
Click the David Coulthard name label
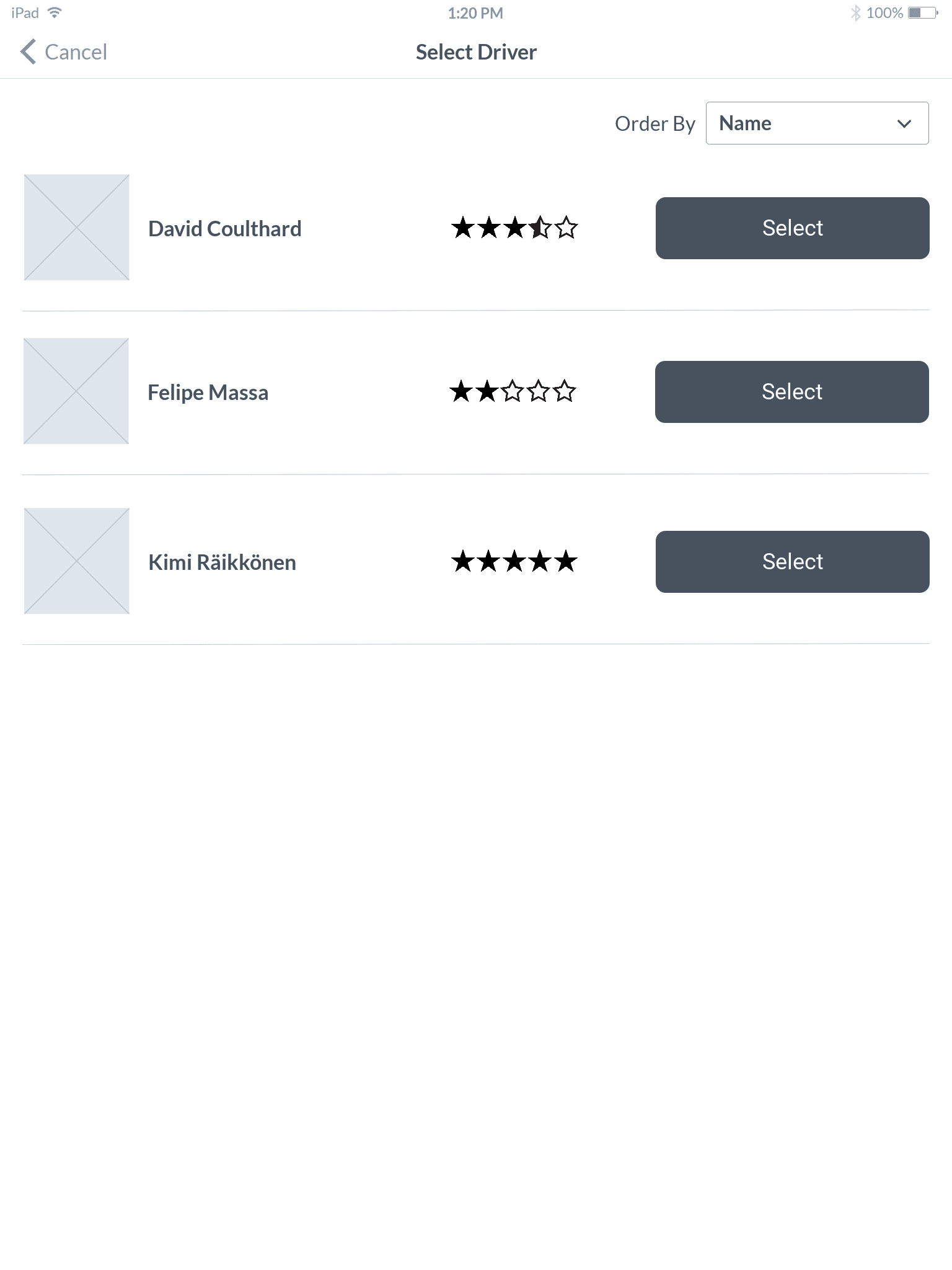(224, 229)
